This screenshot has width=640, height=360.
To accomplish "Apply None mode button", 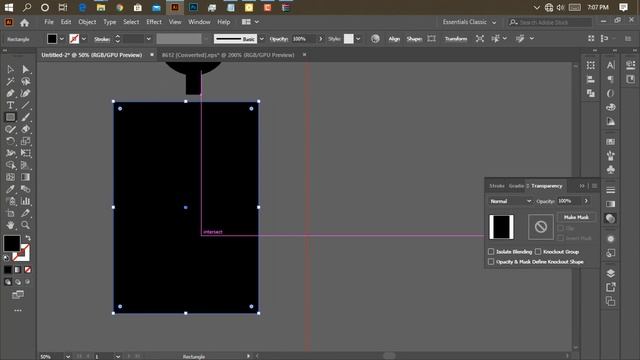I will pos(28,270).
